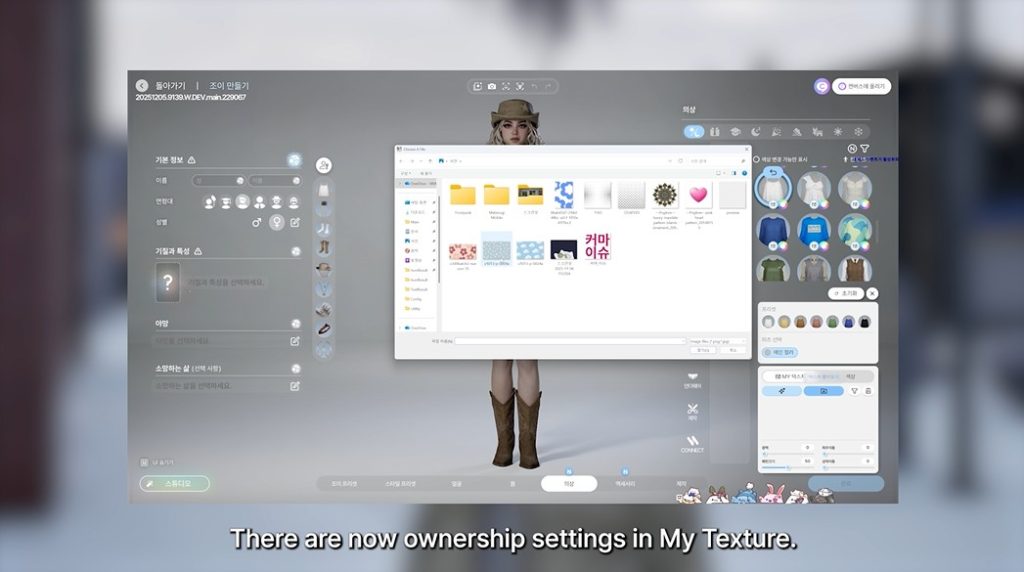The image size is (1024, 572).
Task: Pick the green preset color swatch
Action: click(x=832, y=322)
